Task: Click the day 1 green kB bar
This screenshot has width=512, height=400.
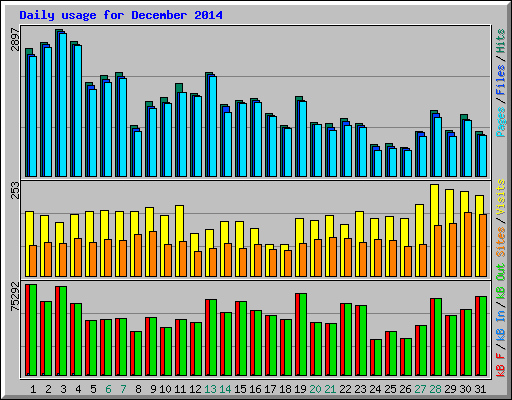Action: pos(33,330)
